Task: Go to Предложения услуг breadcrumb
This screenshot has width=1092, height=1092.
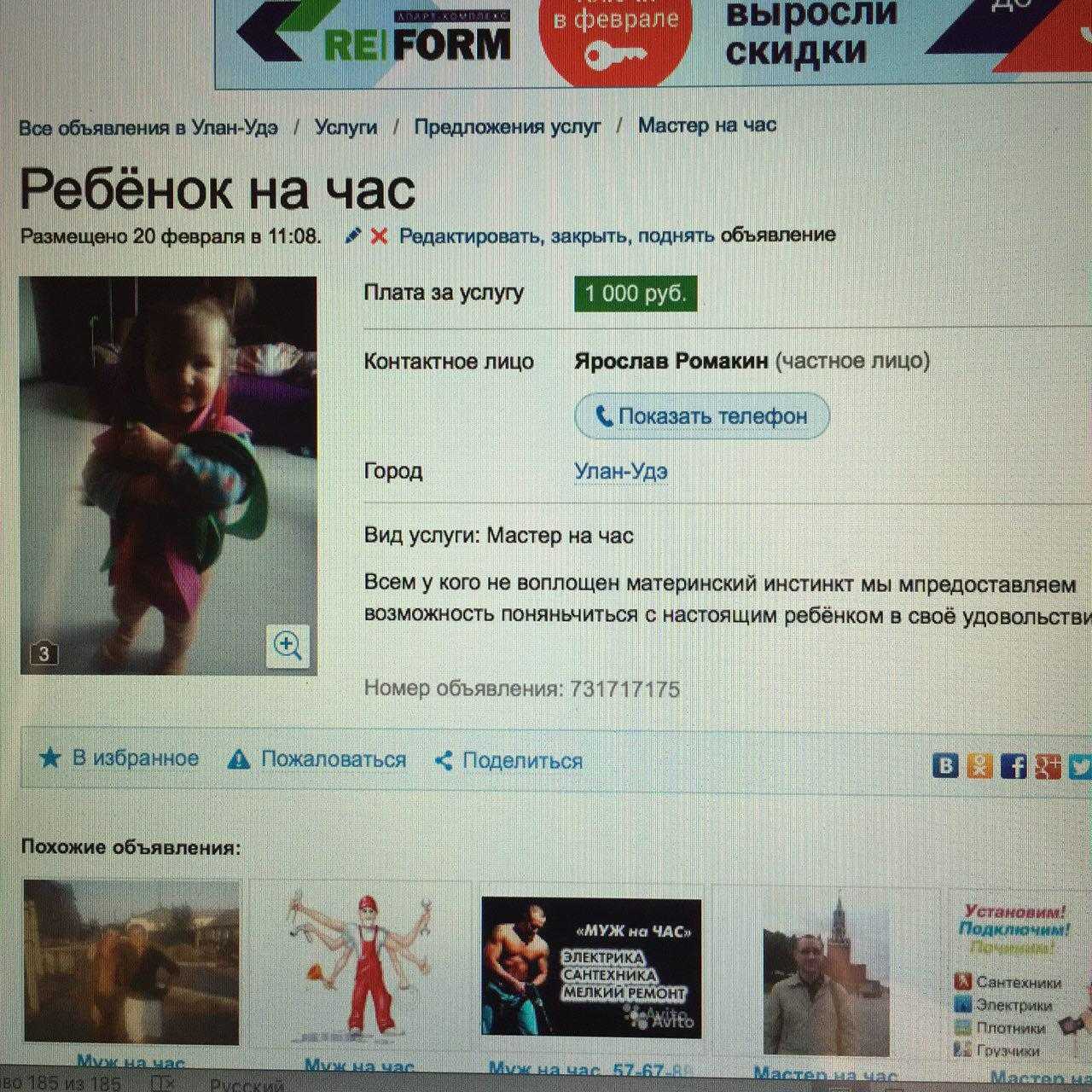Action: 508,126
